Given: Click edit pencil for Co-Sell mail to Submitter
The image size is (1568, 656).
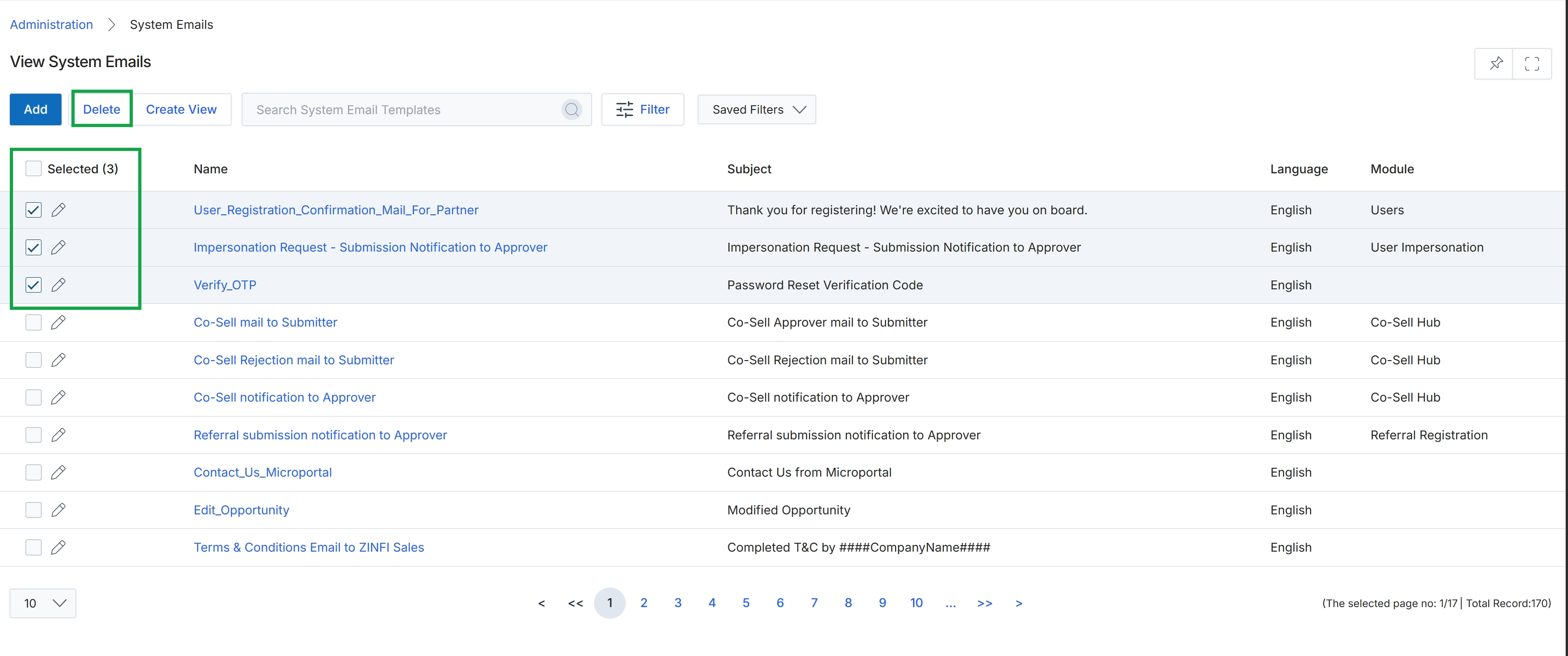Looking at the screenshot, I should [58, 322].
